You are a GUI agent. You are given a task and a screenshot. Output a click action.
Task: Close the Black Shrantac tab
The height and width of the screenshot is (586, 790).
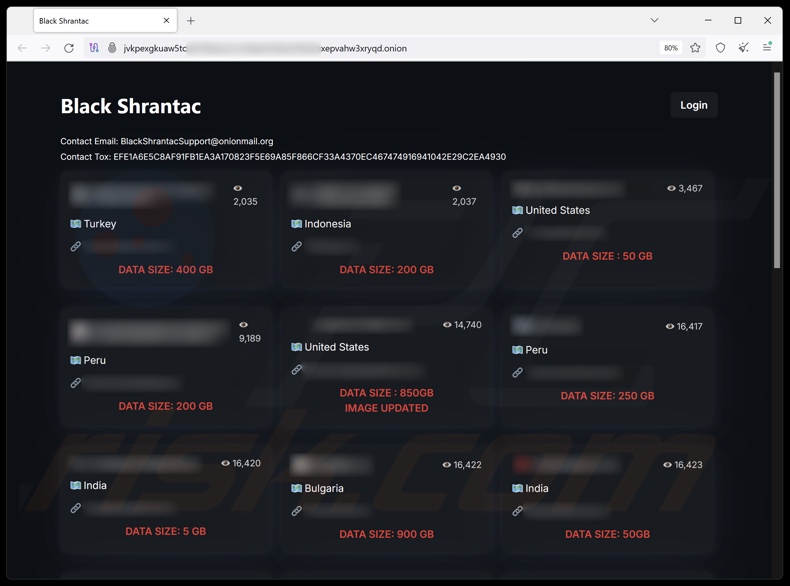(x=166, y=21)
